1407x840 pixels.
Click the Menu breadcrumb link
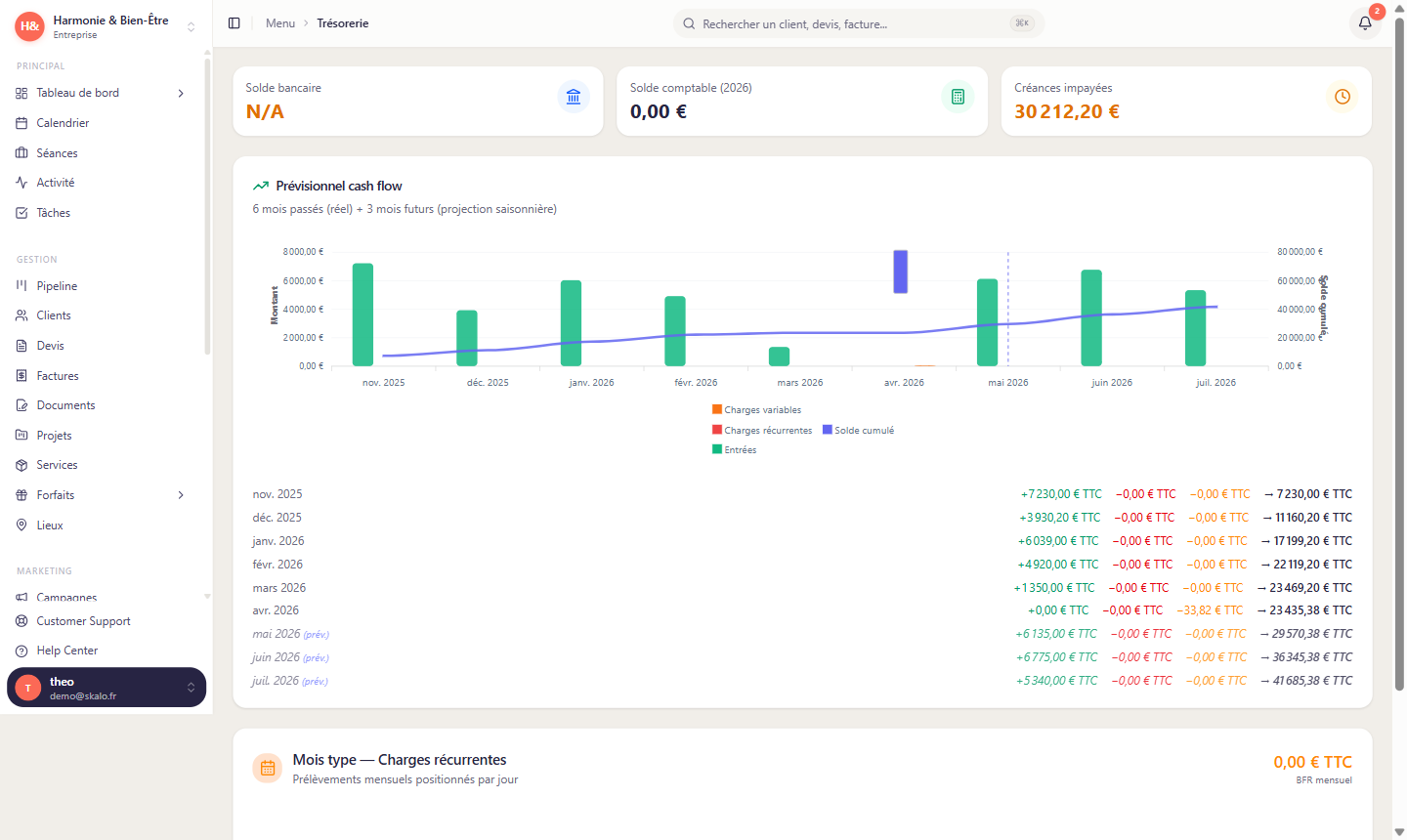(280, 23)
